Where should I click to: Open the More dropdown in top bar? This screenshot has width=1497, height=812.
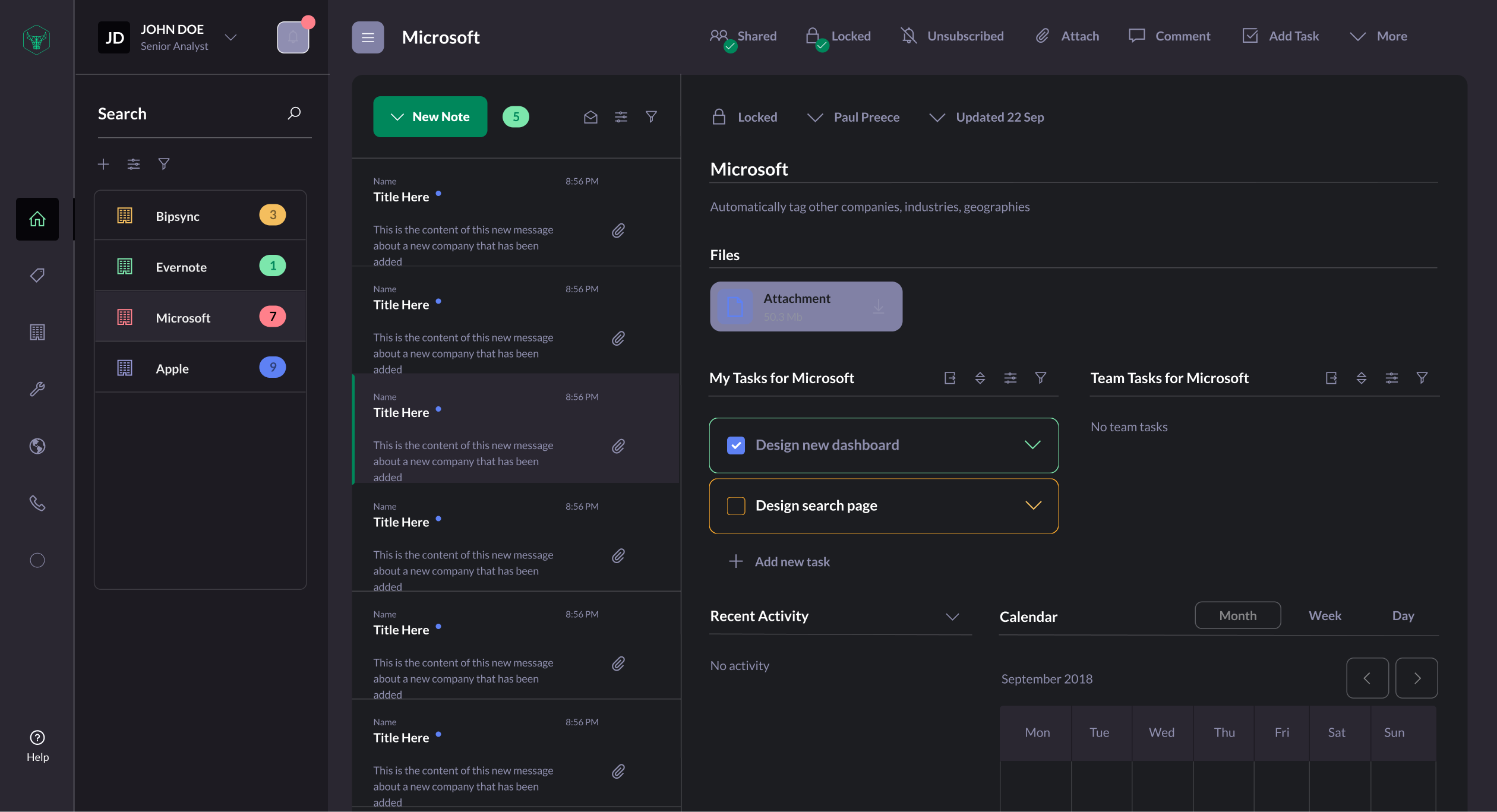point(1378,36)
